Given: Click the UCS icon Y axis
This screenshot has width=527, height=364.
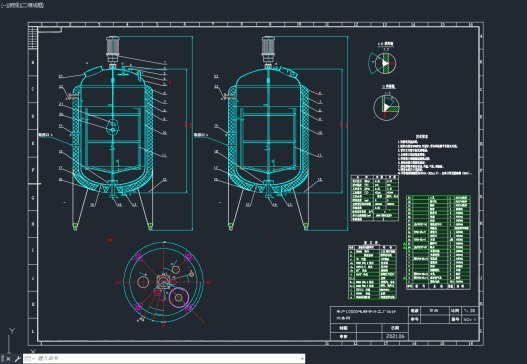Looking at the screenshot, I should tap(12, 331).
